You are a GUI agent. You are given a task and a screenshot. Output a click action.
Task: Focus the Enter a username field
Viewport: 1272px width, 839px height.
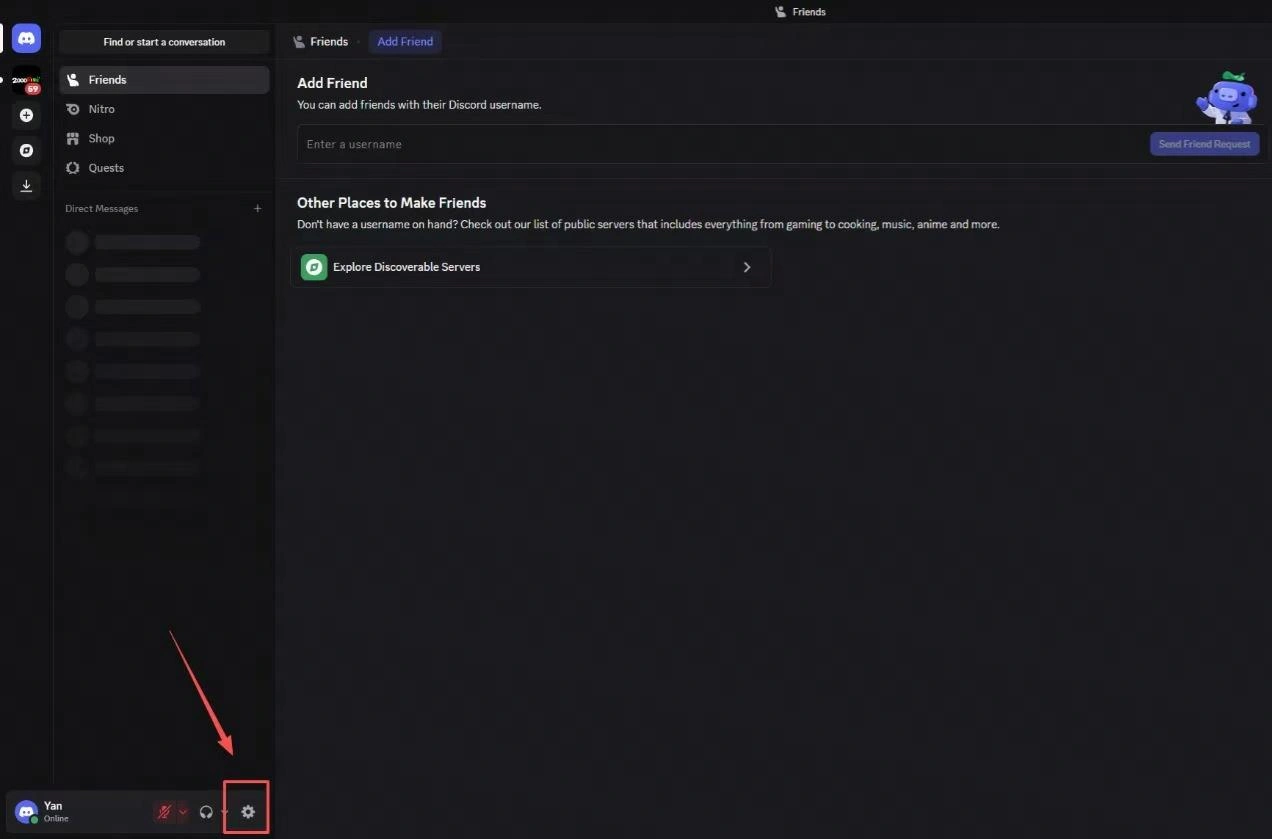[722, 144]
